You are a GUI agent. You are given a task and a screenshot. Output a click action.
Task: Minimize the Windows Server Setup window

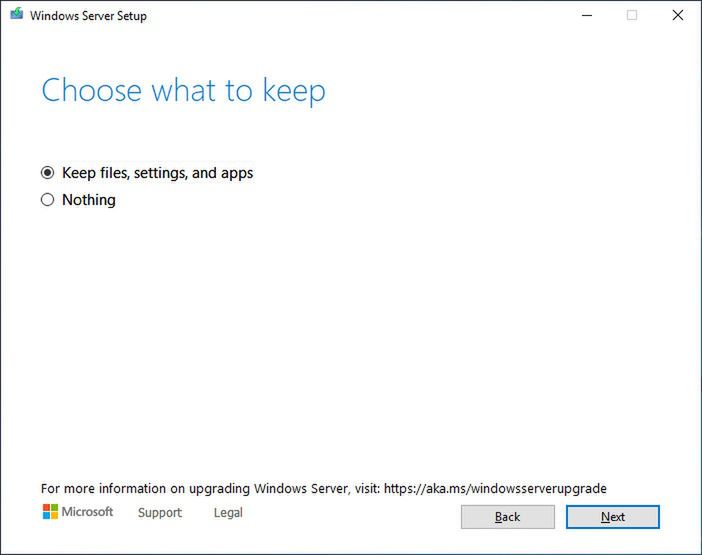pos(587,15)
